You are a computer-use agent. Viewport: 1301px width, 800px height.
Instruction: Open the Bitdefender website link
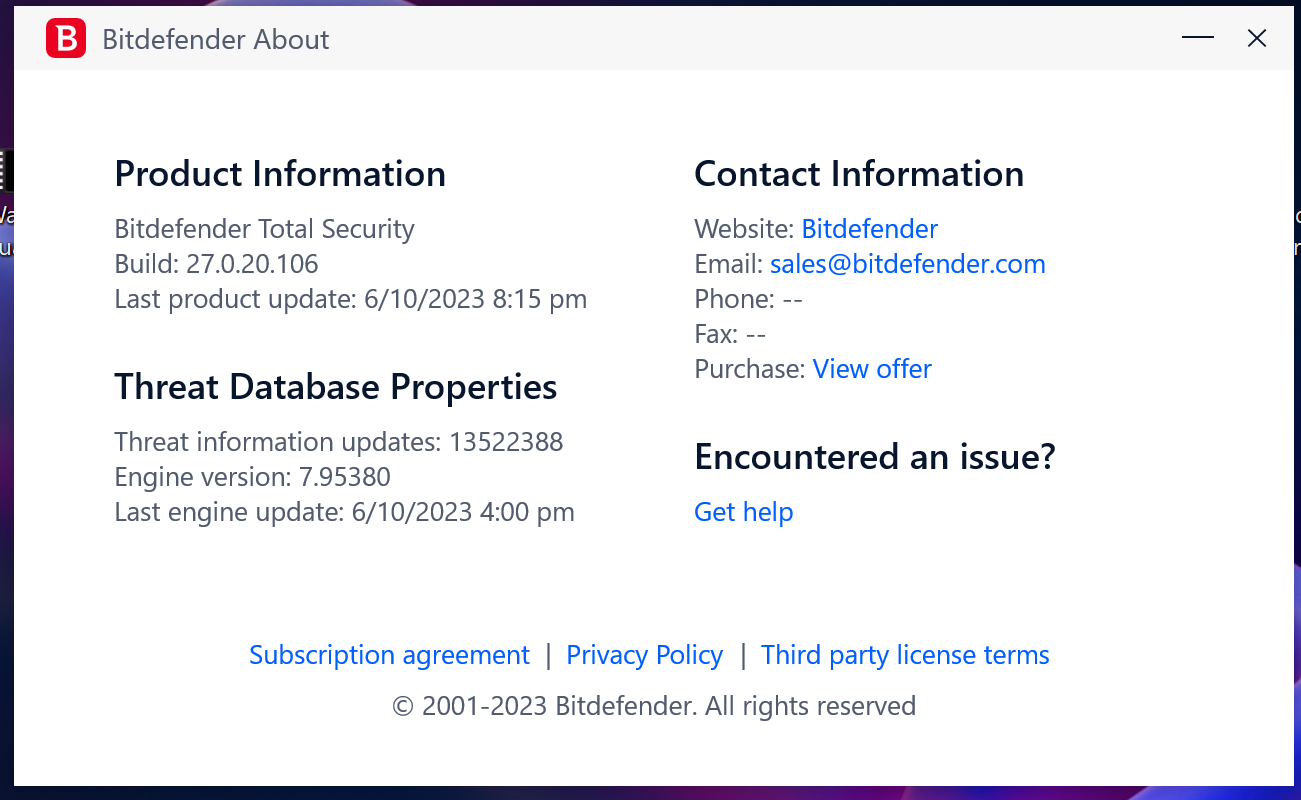tap(869, 229)
